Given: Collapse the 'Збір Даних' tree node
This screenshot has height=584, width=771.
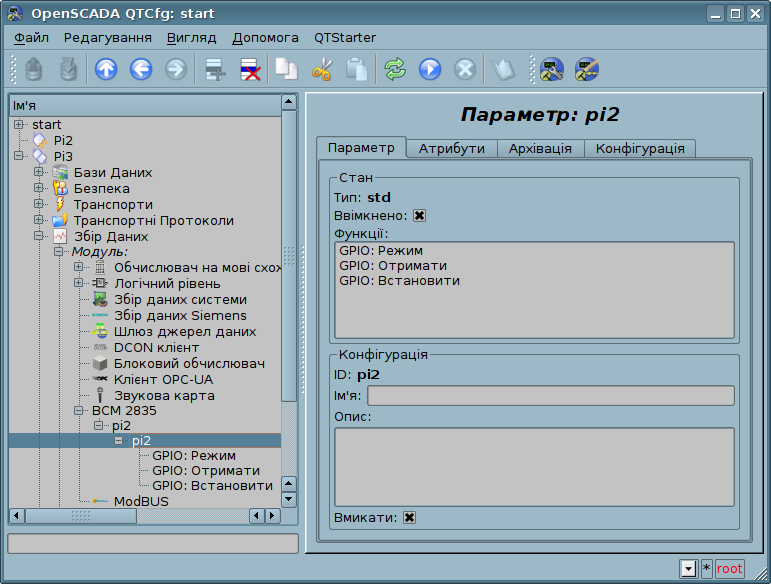Looking at the screenshot, I should point(39,237).
